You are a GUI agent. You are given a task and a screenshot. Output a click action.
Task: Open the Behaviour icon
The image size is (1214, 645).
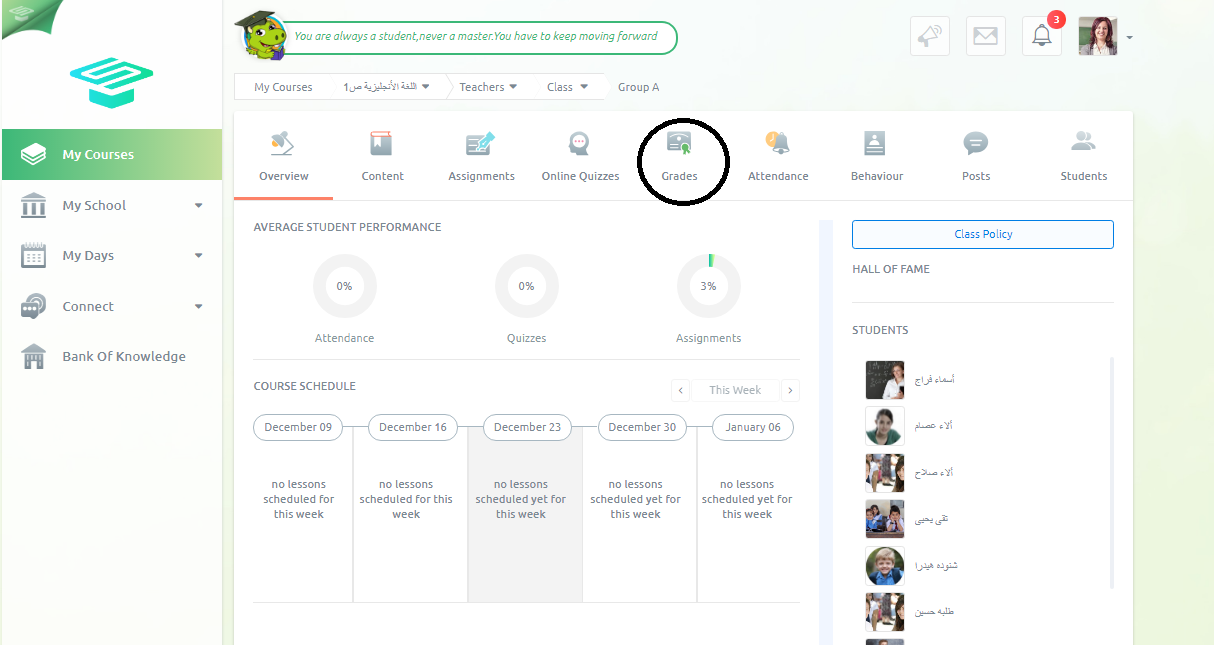(x=875, y=144)
